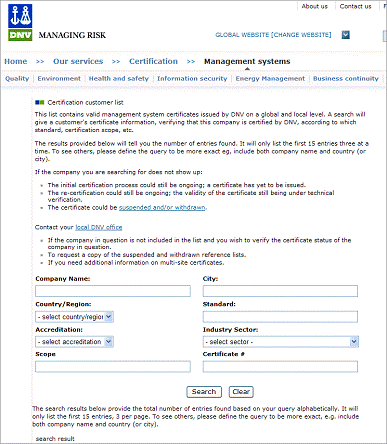Open the local DNV office link
387x444 pixels.
(x=99, y=227)
